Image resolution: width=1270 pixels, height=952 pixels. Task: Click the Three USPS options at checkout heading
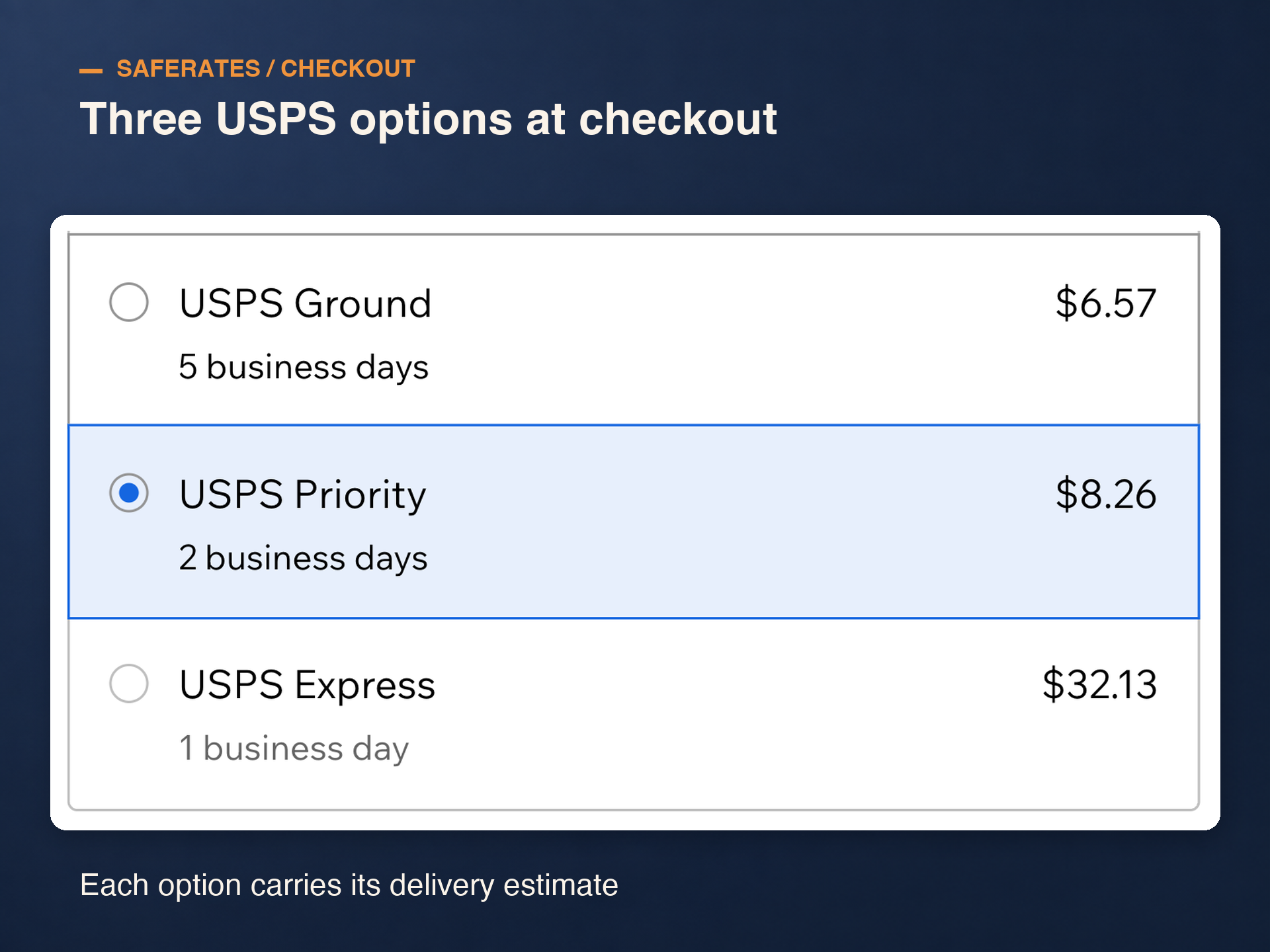[429, 120]
